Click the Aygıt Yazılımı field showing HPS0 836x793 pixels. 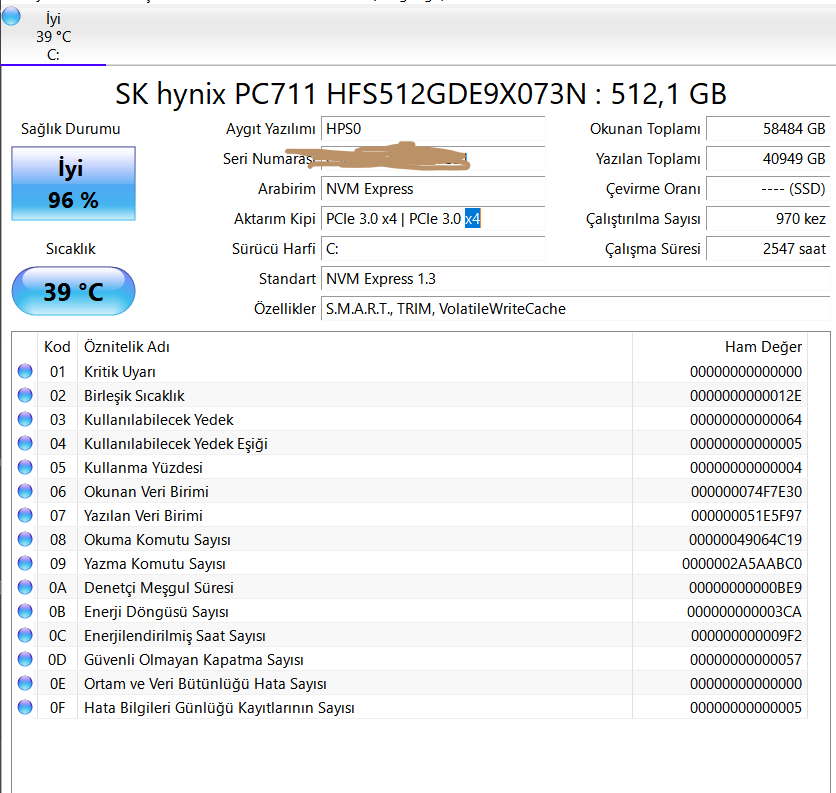coord(433,129)
